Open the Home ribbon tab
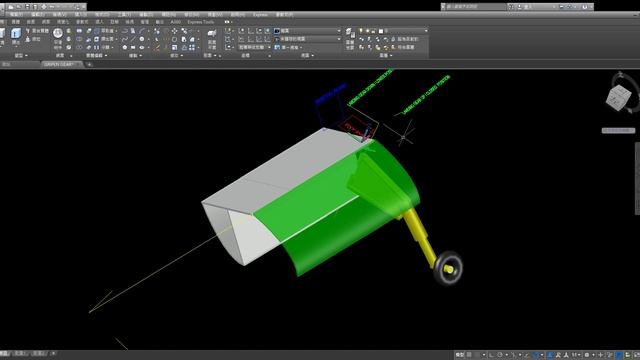The width and height of the screenshot is (640, 360). pos(2,22)
